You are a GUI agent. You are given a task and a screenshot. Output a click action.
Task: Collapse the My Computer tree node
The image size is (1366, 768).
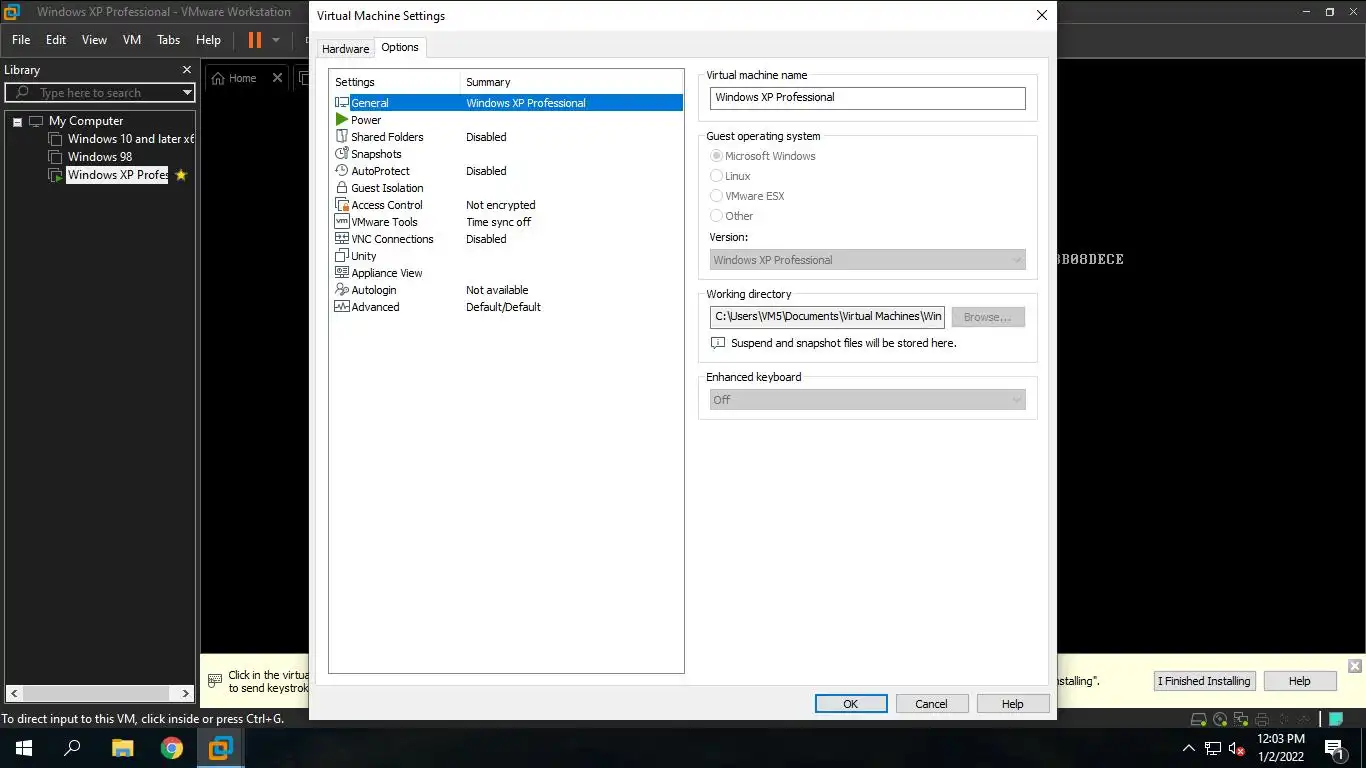(x=17, y=122)
